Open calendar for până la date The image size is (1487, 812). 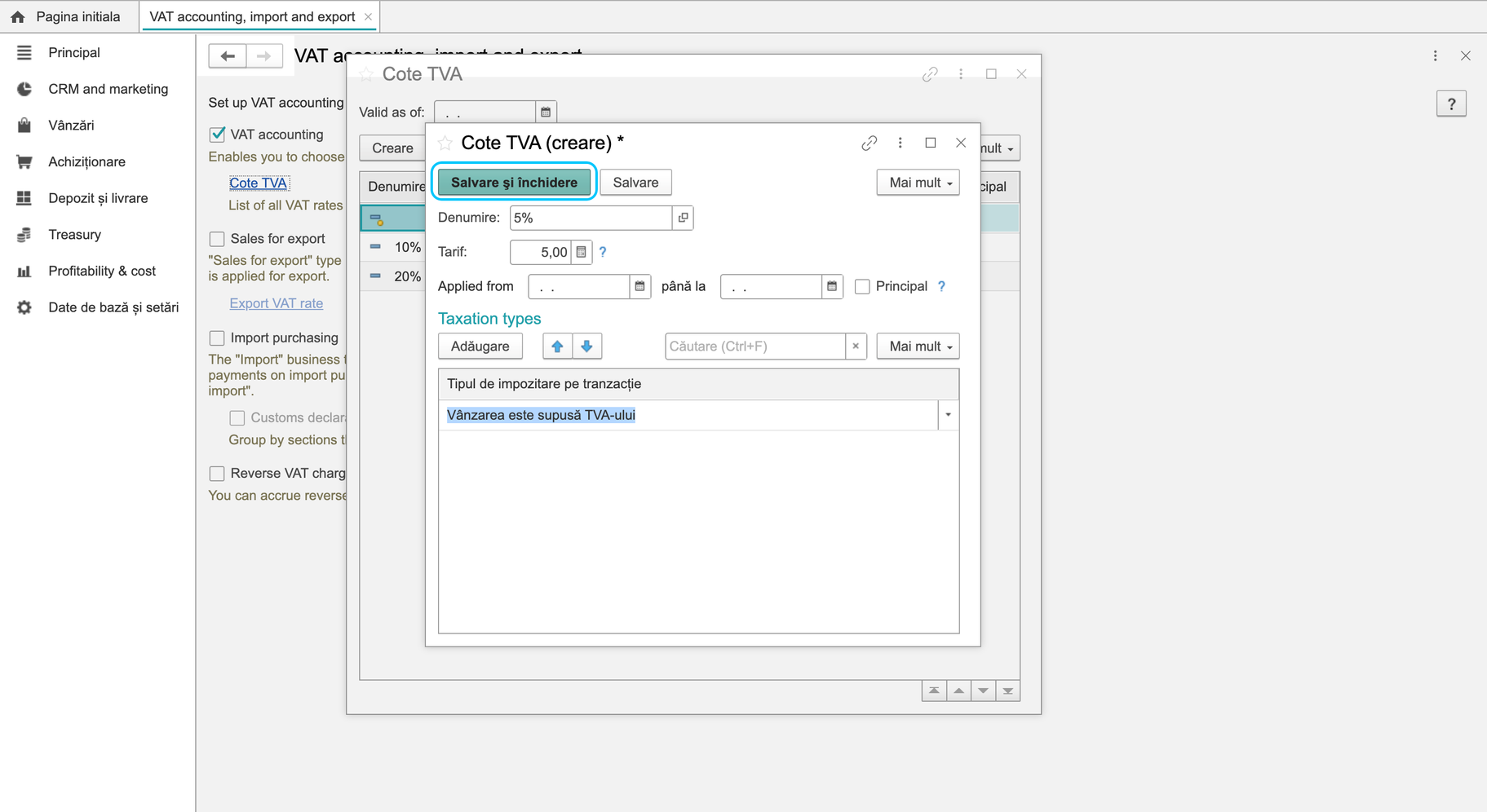point(831,286)
